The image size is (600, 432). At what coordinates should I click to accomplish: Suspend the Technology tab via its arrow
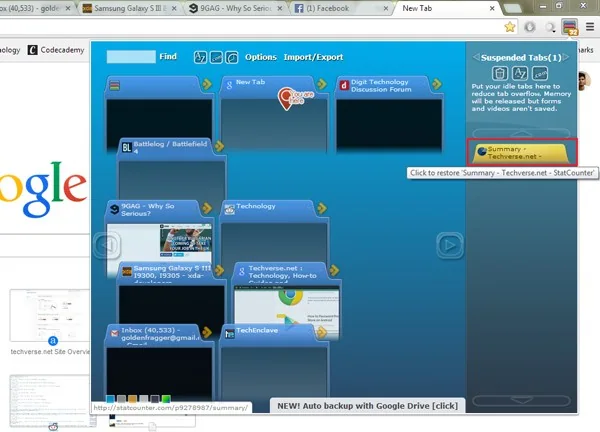point(322,208)
